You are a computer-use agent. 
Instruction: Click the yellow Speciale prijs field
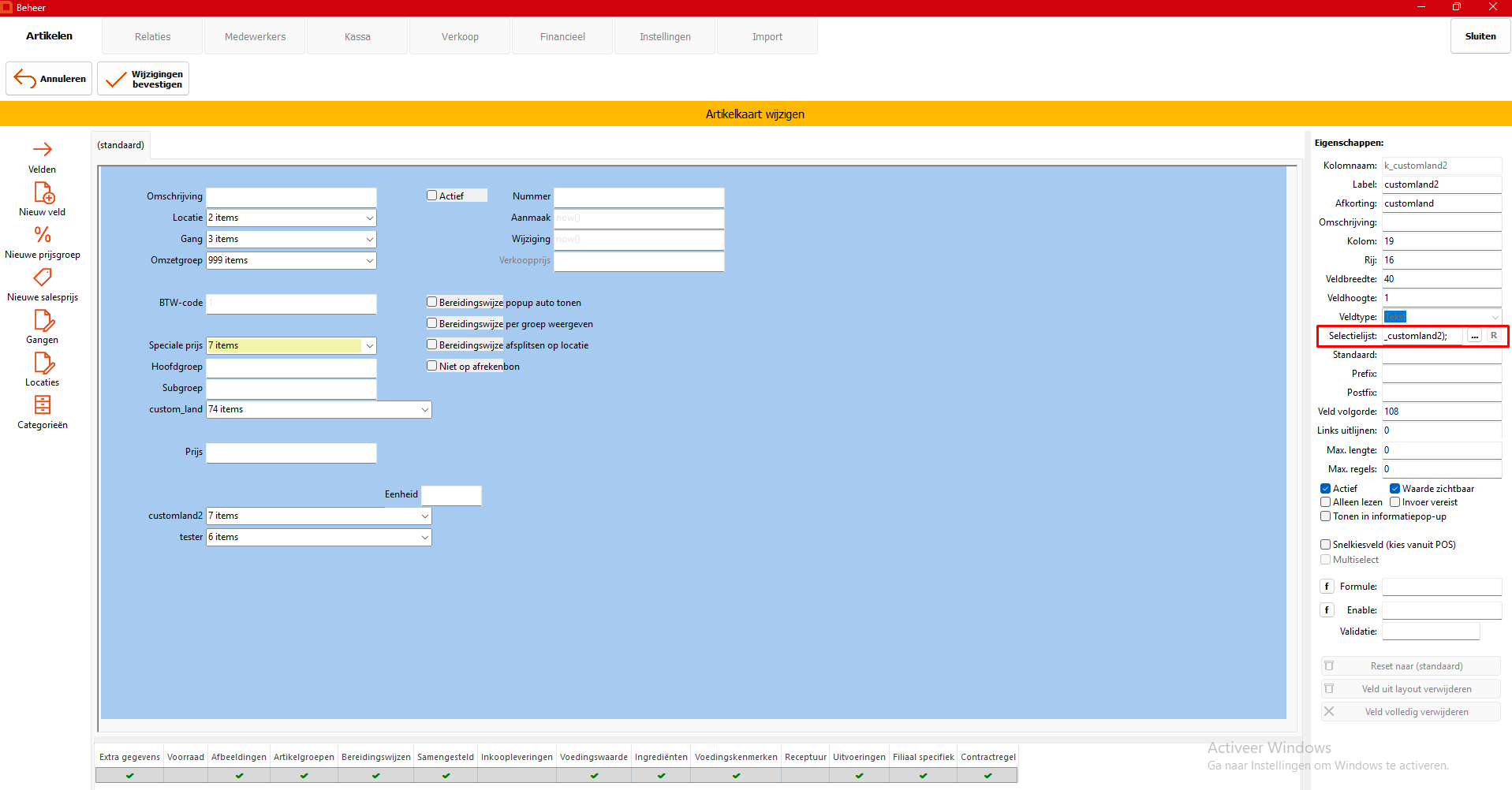tap(284, 345)
